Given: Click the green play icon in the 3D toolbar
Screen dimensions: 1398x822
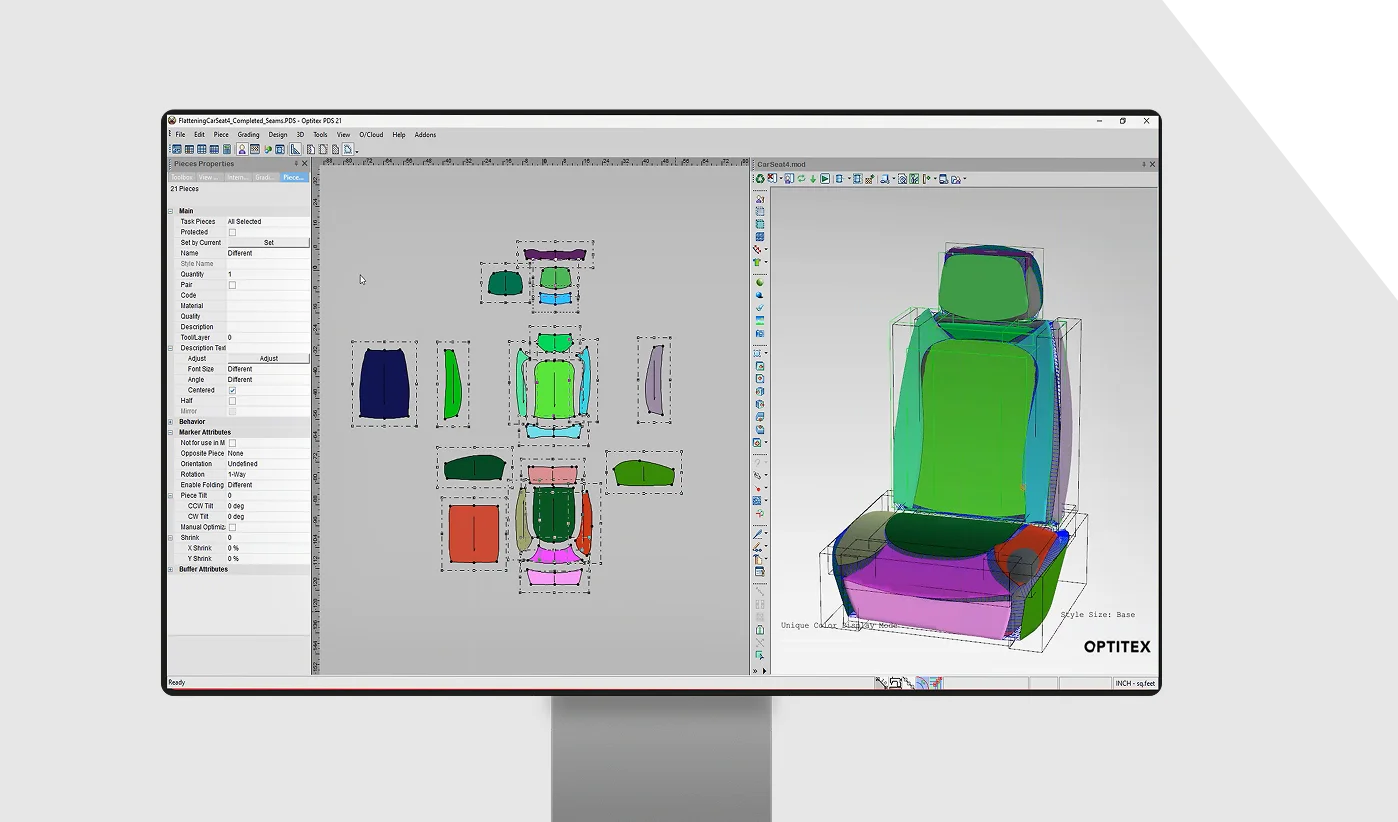Looking at the screenshot, I should click(x=825, y=179).
